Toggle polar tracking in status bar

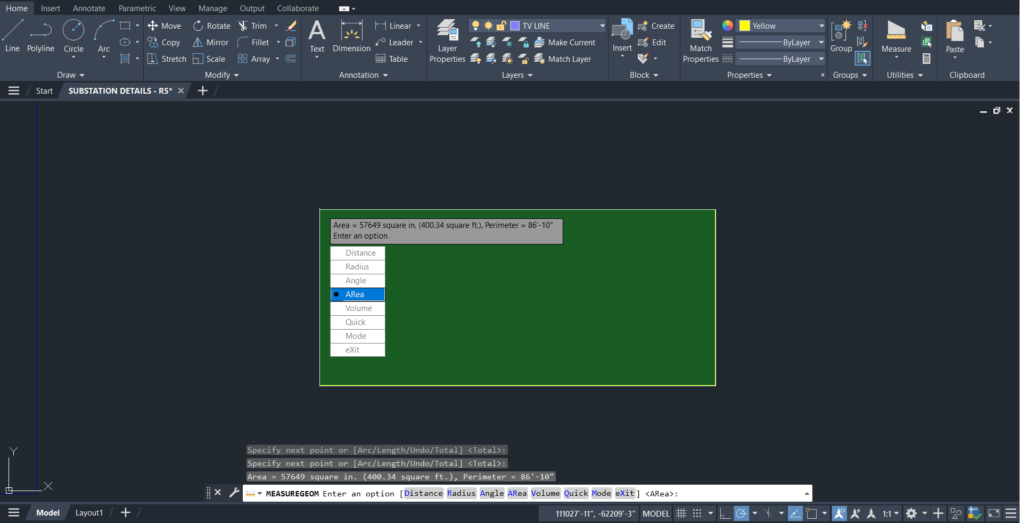[x=741, y=513]
